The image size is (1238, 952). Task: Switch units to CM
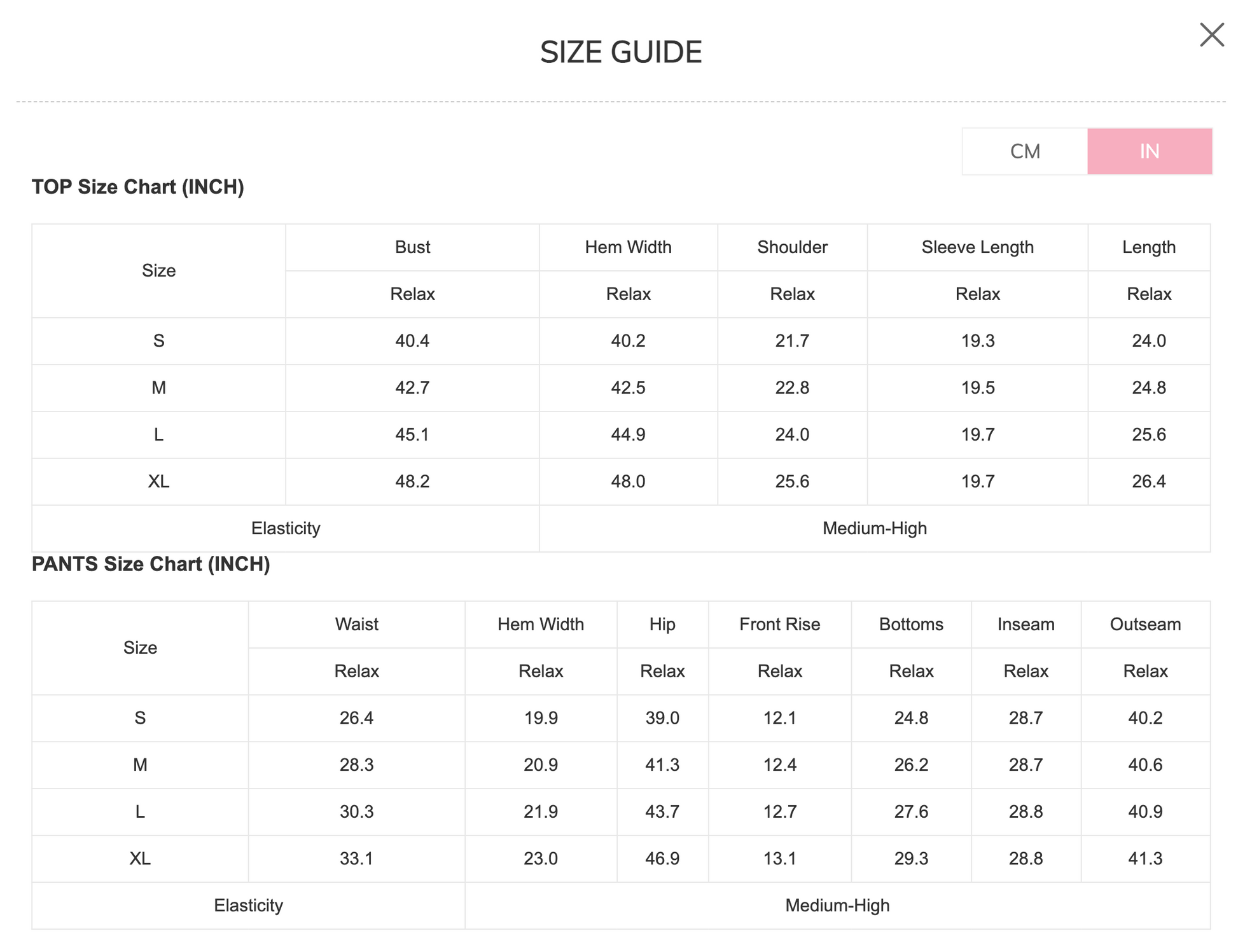[1024, 151]
